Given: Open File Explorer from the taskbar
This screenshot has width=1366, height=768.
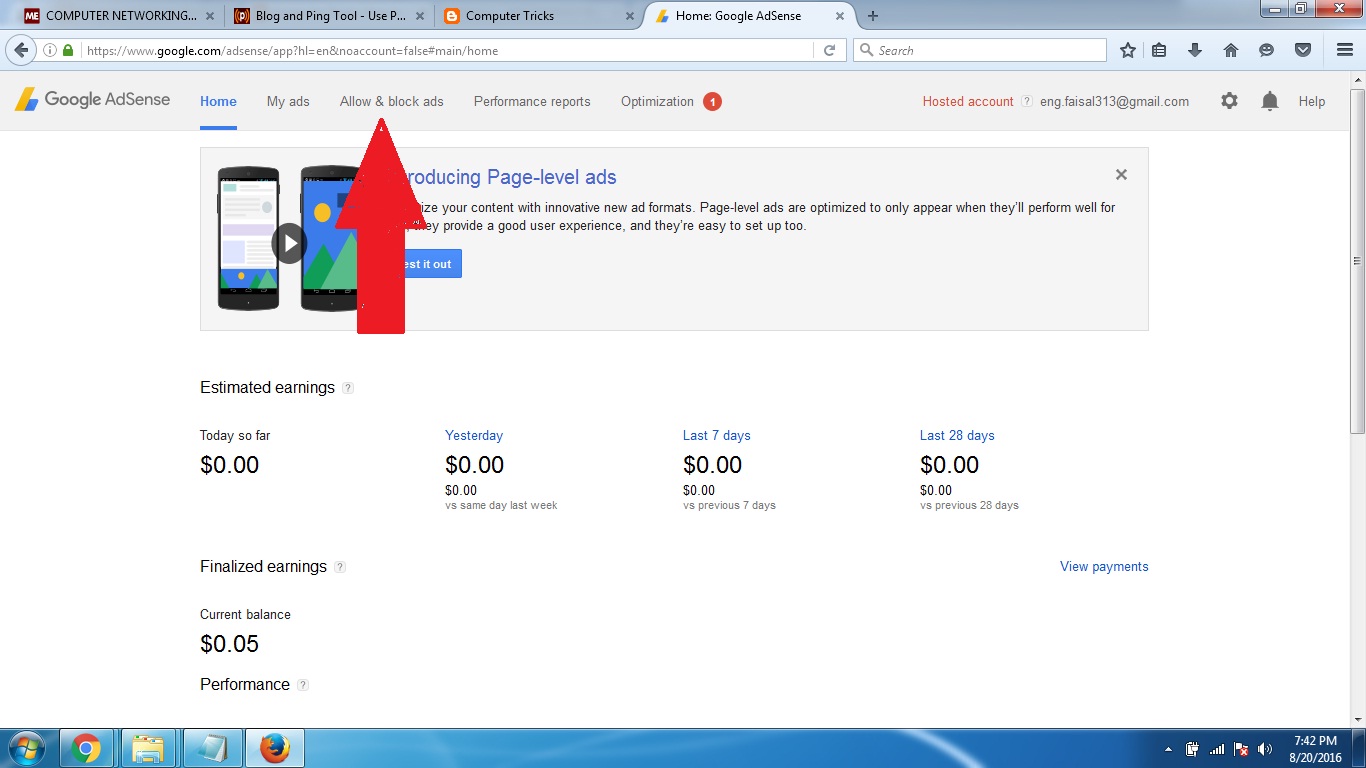Looking at the screenshot, I should 148,748.
